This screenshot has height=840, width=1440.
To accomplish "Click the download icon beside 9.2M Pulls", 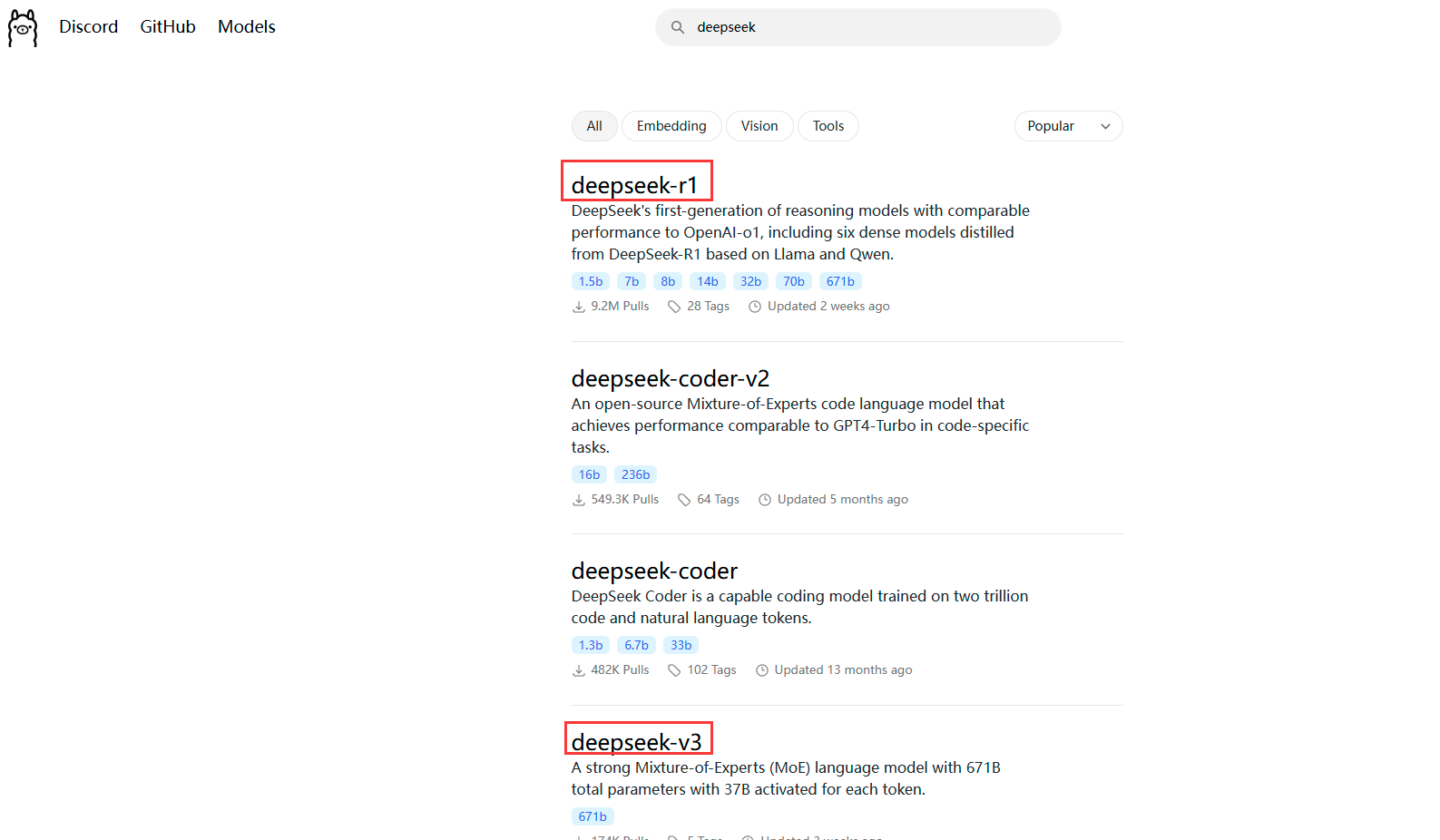I will [x=579, y=307].
